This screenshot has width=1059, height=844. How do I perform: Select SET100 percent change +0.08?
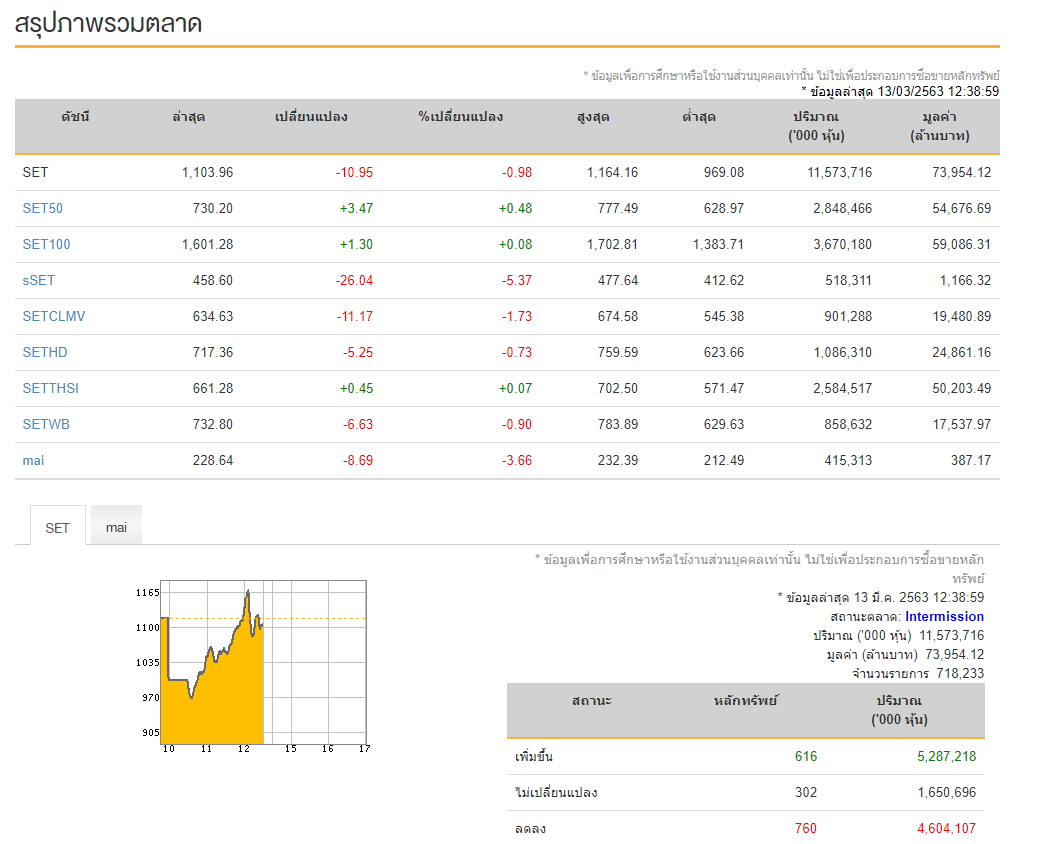point(515,244)
